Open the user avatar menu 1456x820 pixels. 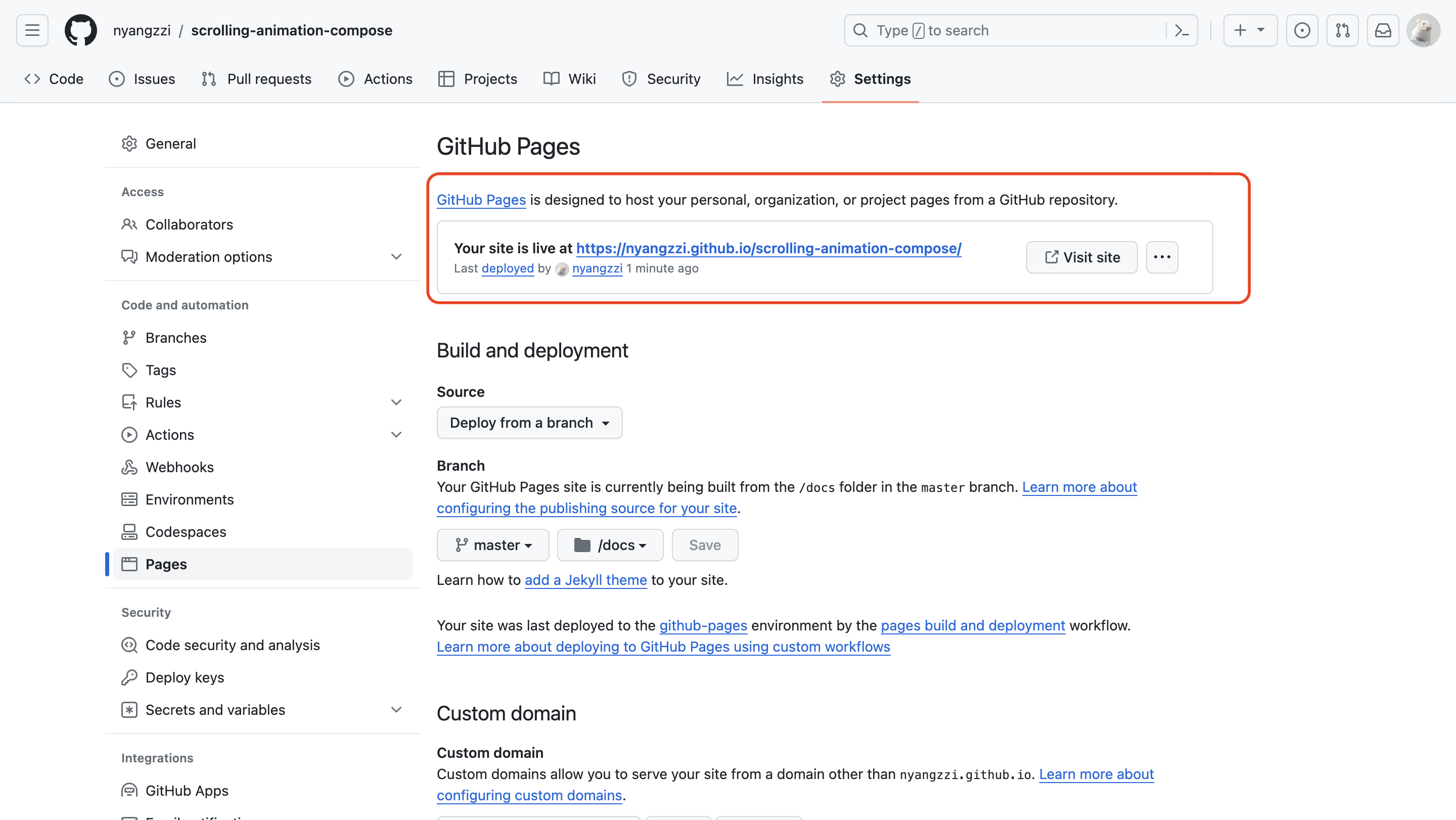(1423, 30)
